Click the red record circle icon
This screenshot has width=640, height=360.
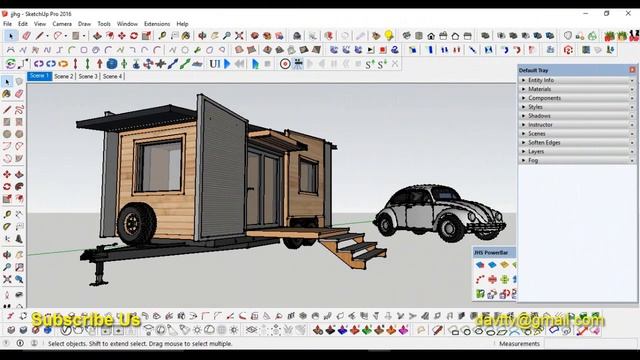pos(285,64)
